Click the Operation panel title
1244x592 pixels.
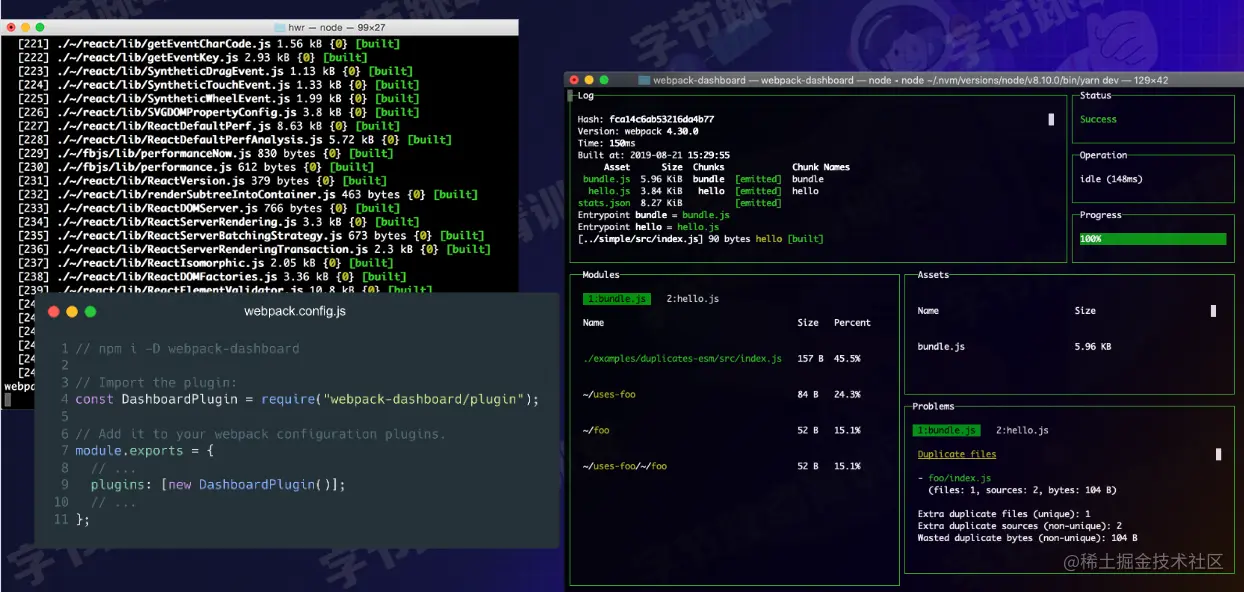[1103, 155]
